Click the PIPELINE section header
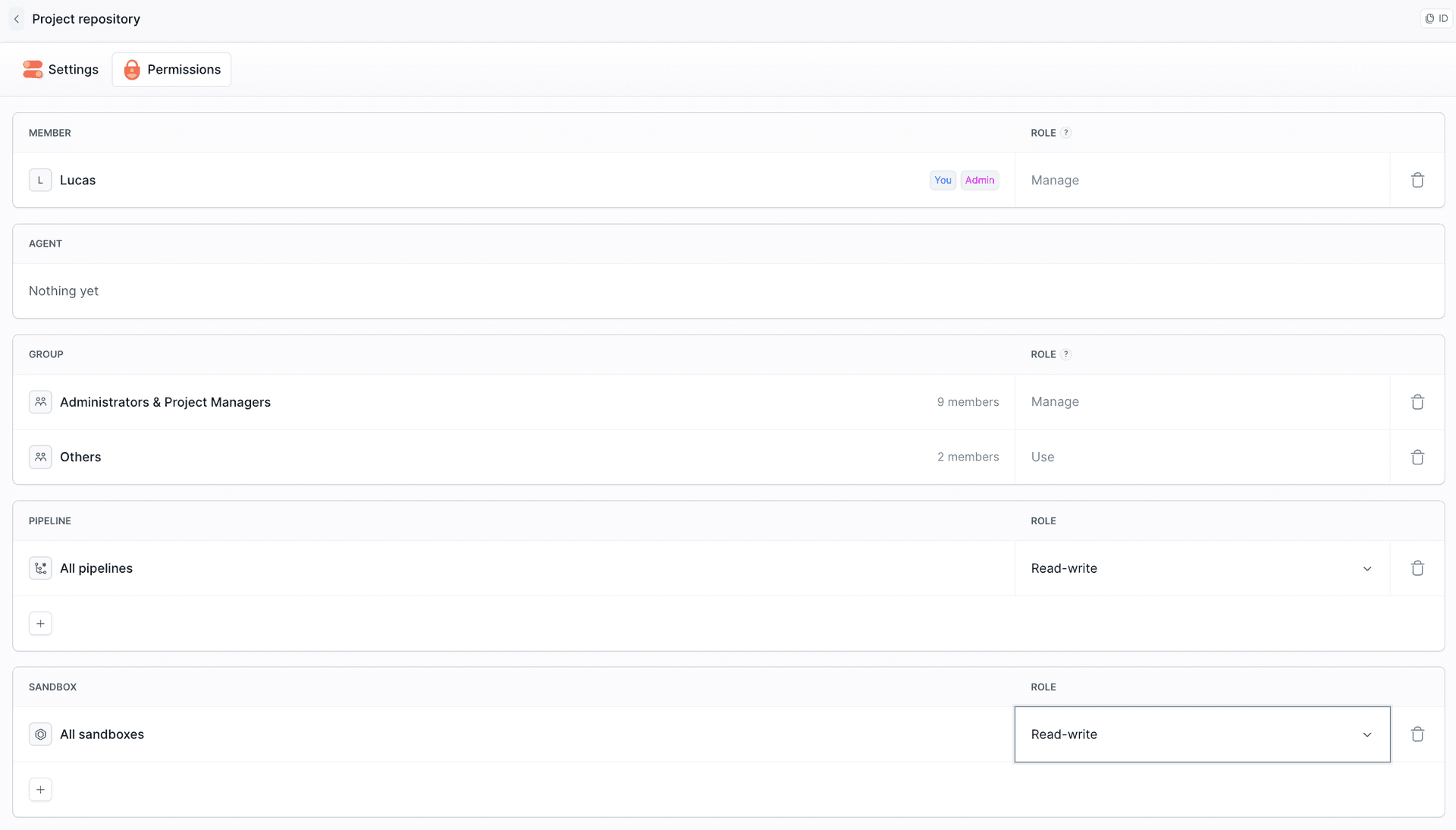 tap(50, 521)
